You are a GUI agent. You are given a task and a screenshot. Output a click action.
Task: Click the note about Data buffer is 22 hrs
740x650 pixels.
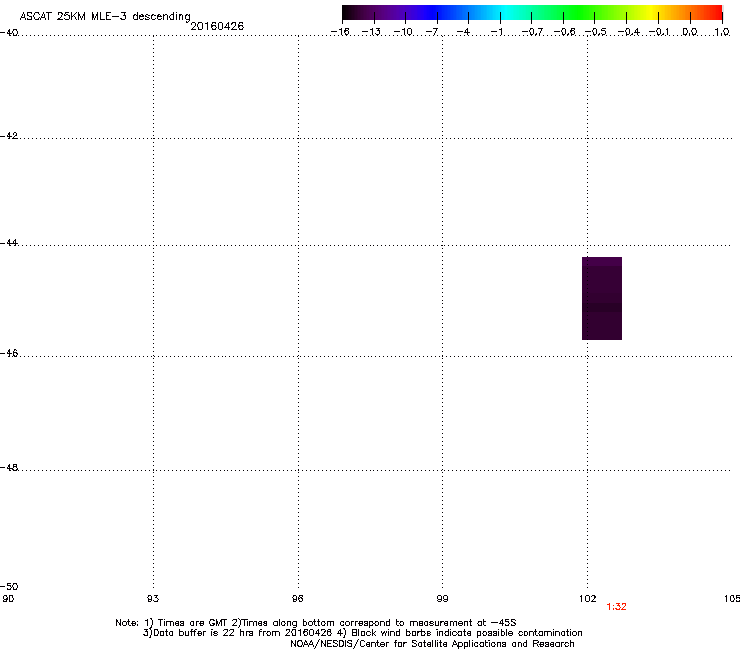coord(362,633)
